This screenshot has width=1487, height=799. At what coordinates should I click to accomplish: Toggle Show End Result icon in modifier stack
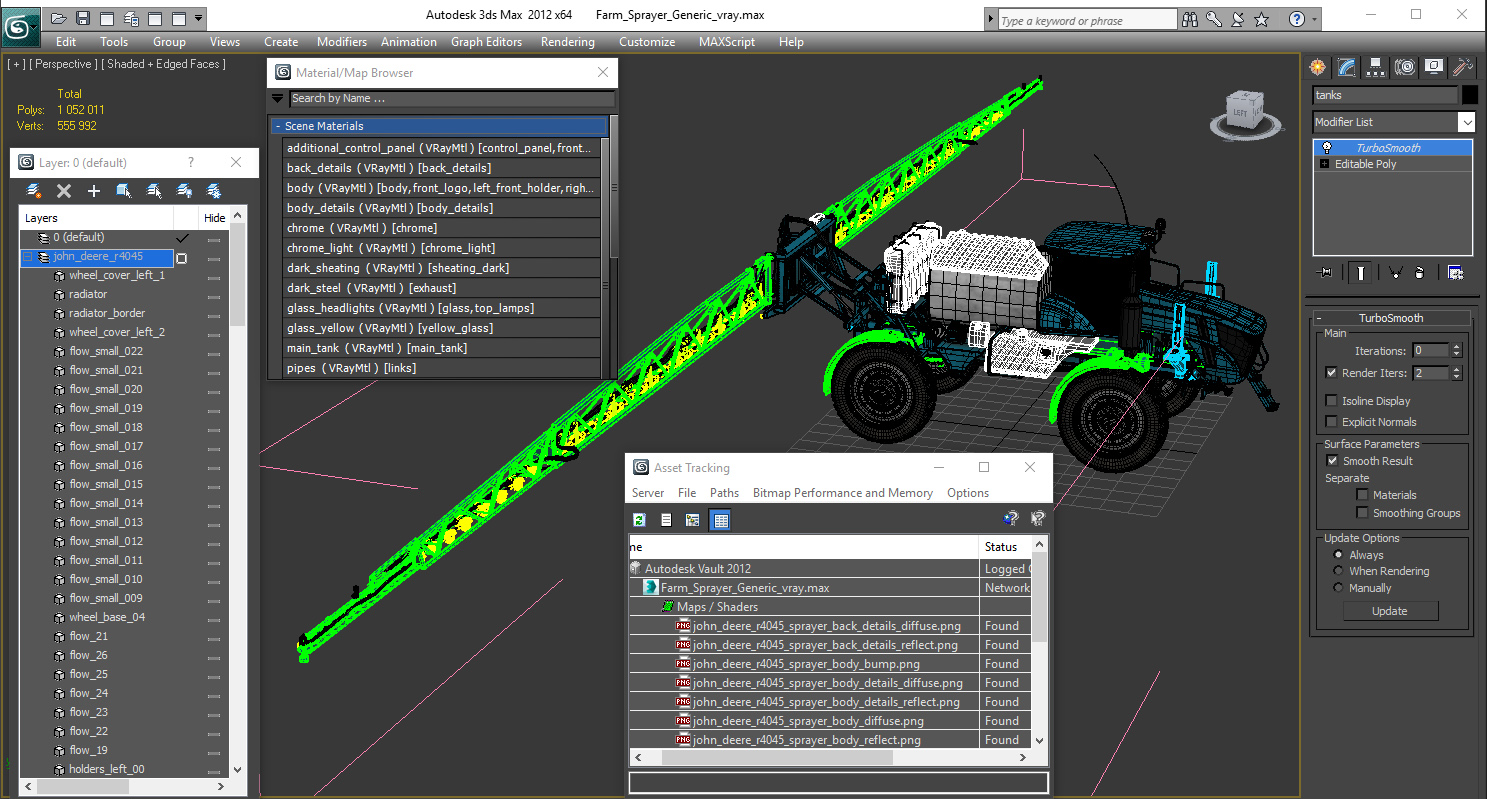tap(1360, 272)
